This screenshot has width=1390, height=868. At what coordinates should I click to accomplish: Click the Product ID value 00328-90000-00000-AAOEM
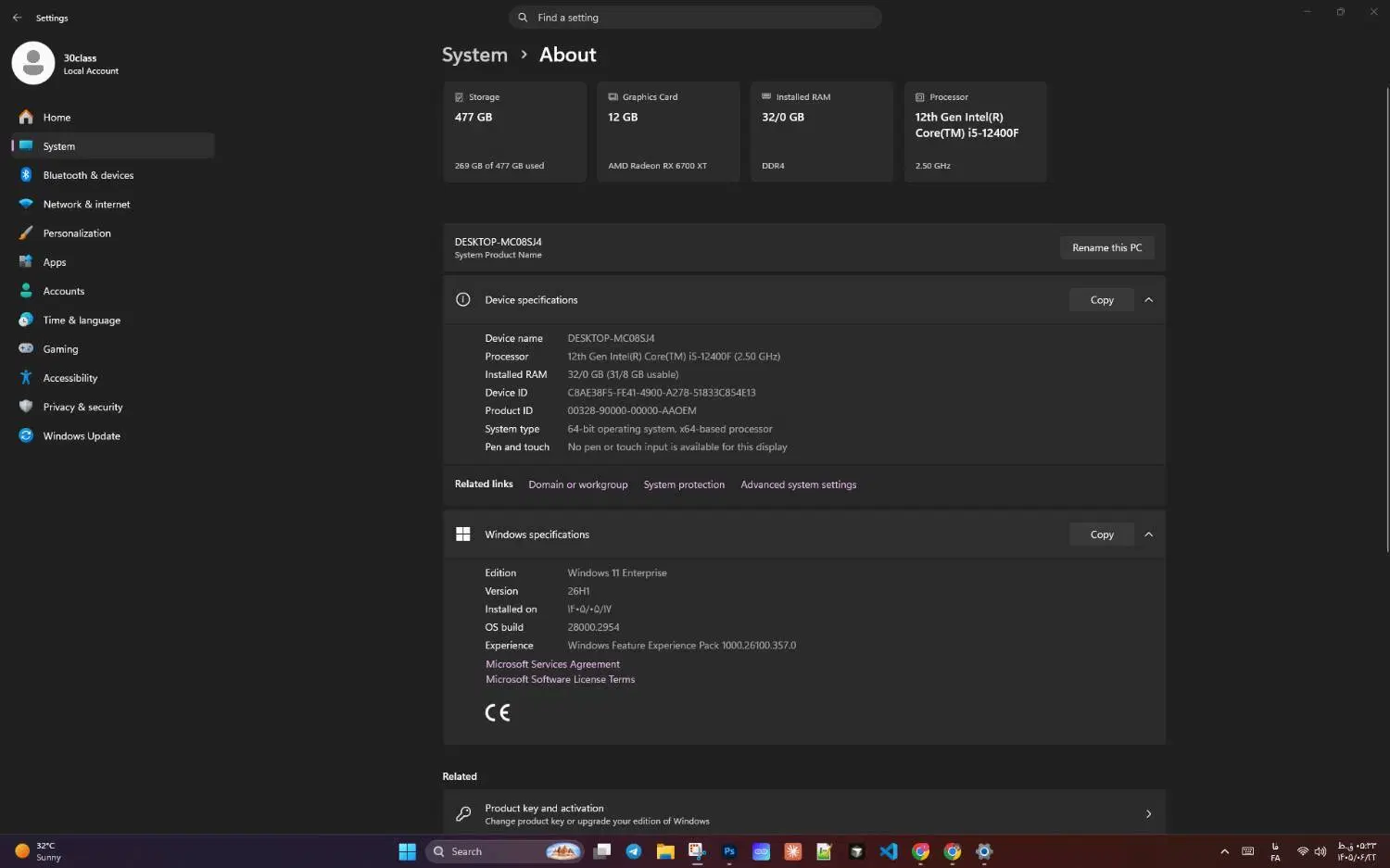click(632, 410)
